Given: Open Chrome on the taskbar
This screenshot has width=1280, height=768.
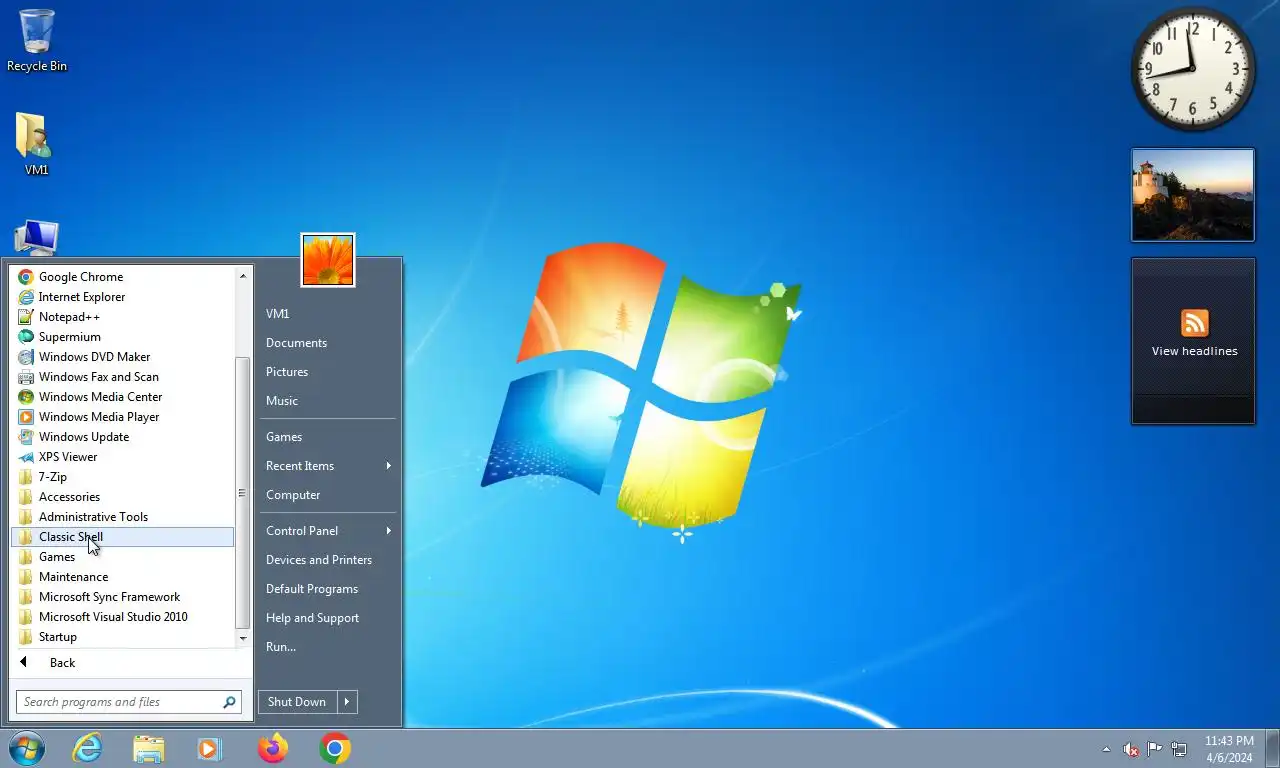Looking at the screenshot, I should (x=335, y=748).
